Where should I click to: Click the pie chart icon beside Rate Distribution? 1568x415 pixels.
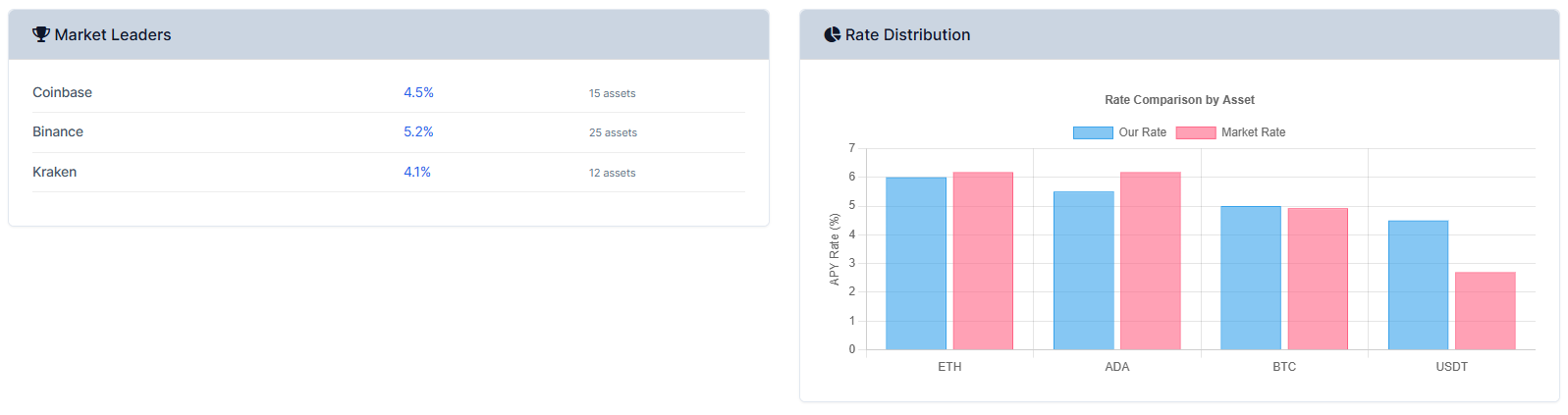[833, 34]
